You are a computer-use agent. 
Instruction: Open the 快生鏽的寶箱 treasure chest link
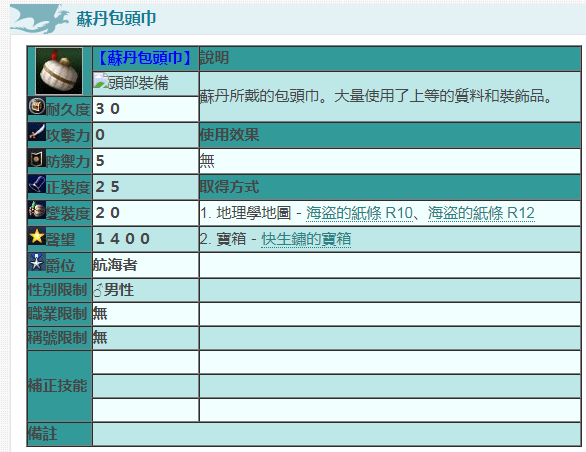pyautogui.click(x=306, y=239)
